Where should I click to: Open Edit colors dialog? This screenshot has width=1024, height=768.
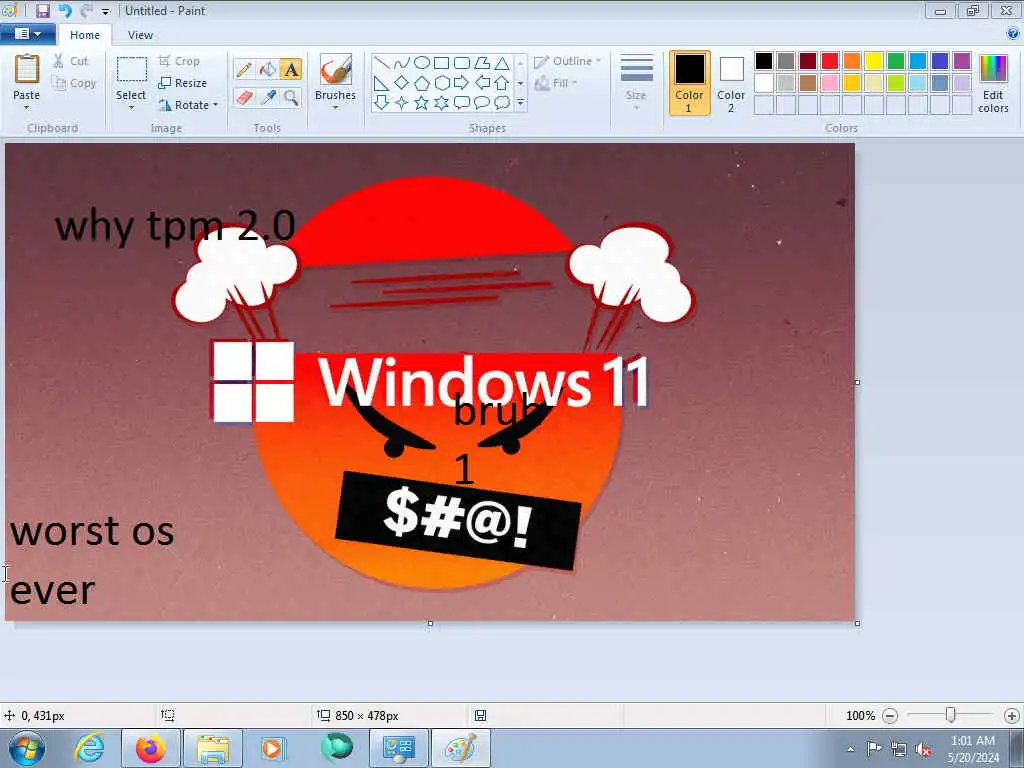(993, 84)
